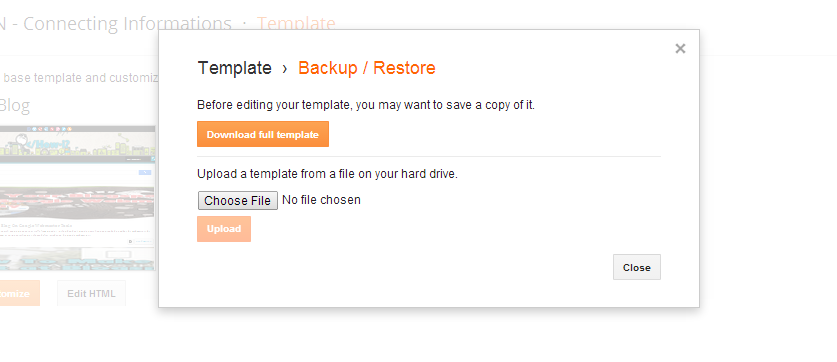This screenshot has width=837, height=362.
Task: Click the breadcrumb chevron after Template
Action: 285,68
